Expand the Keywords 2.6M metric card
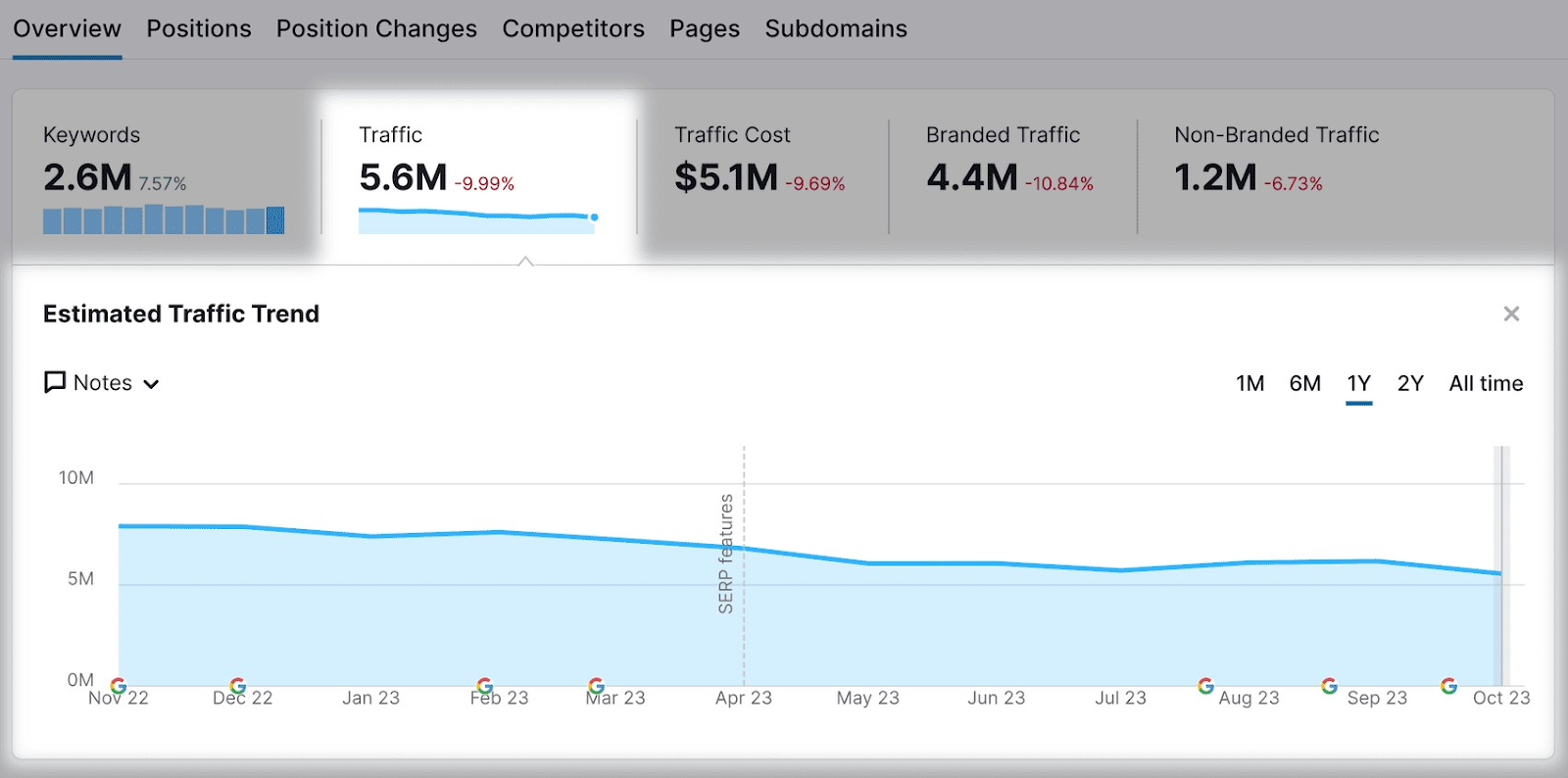This screenshot has width=1568, height=778. tap(164, 176)
